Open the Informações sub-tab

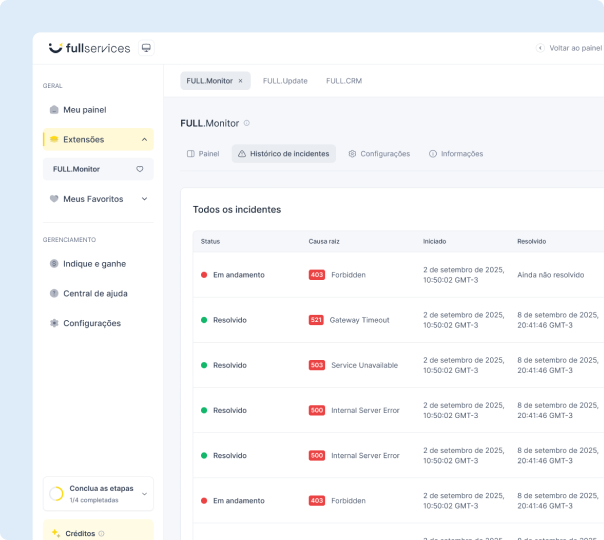tap(455, 154)
